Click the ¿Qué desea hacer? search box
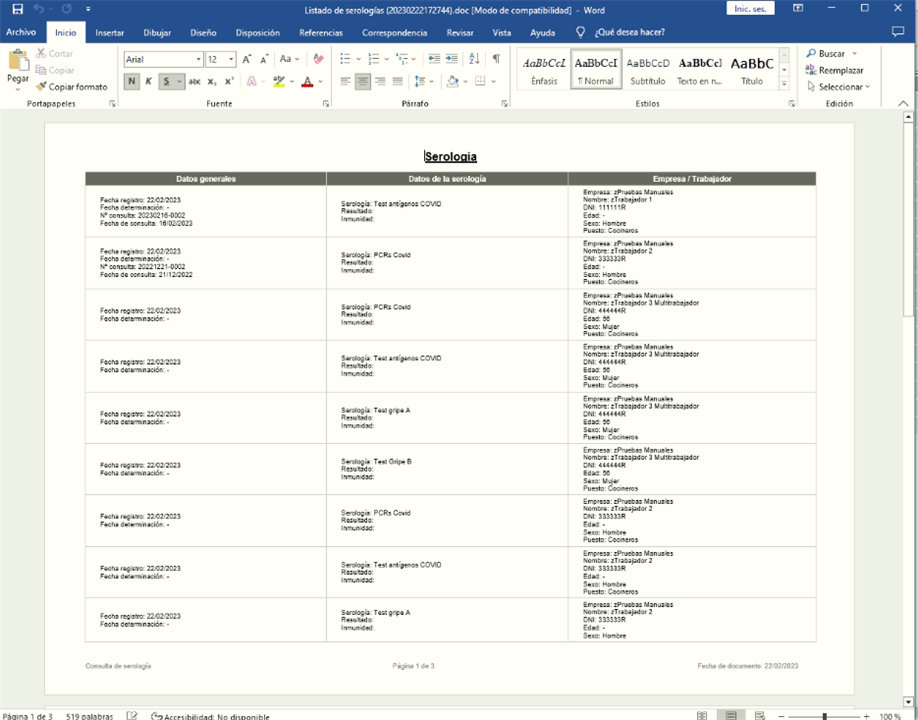Screen dimensions: 918x720 629,33
